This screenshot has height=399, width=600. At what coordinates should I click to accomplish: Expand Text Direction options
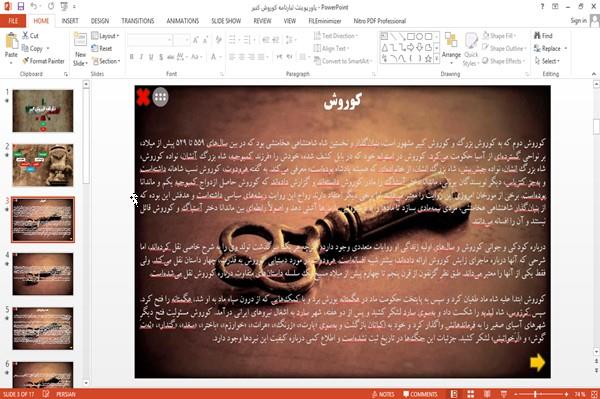336,36
